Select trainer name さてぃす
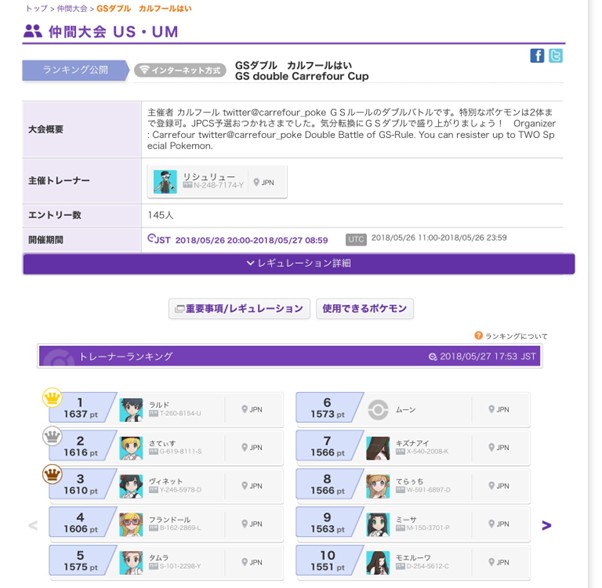Screen dimensions: 602x588 162,443
